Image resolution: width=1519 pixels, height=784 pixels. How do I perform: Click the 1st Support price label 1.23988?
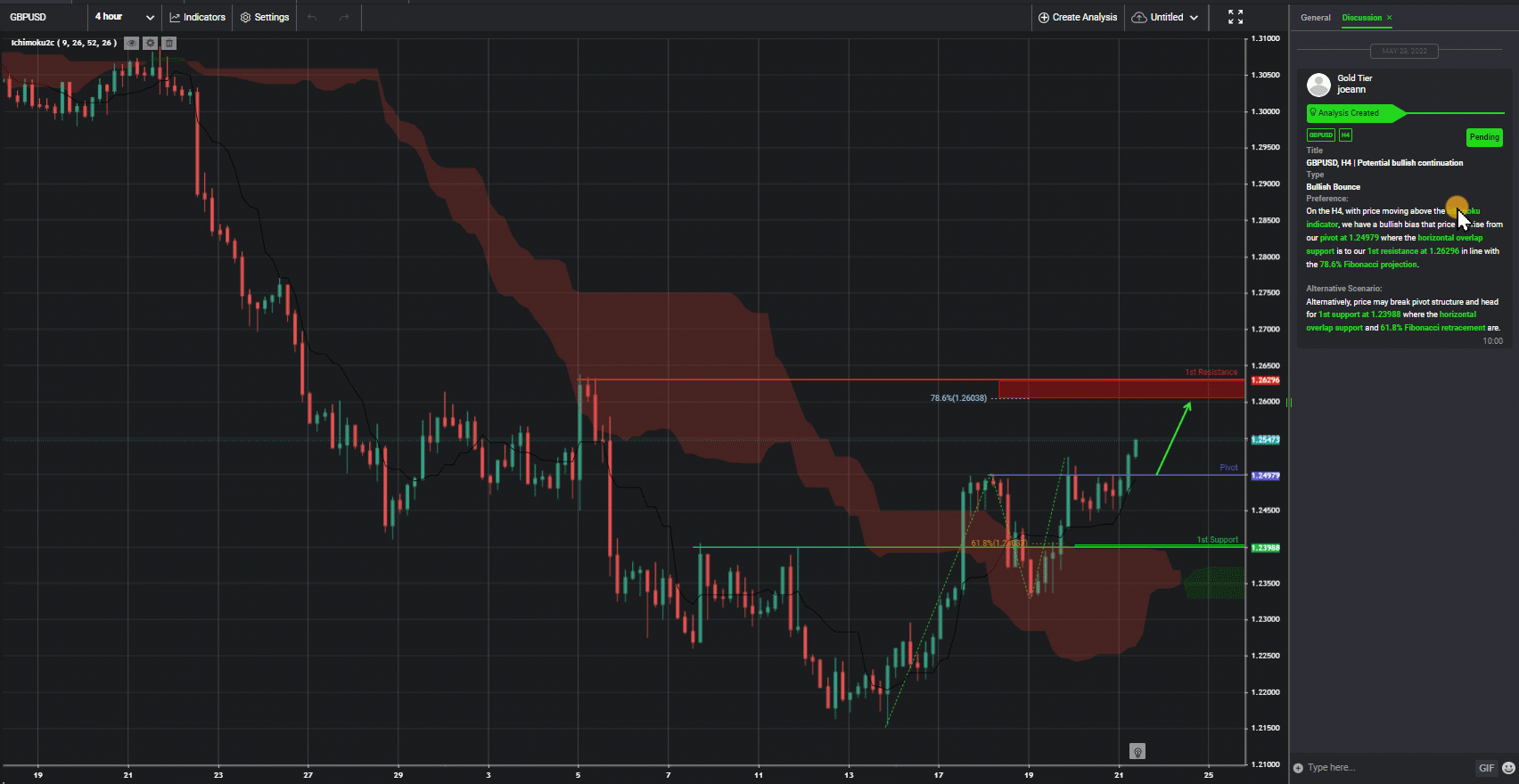1266,548
